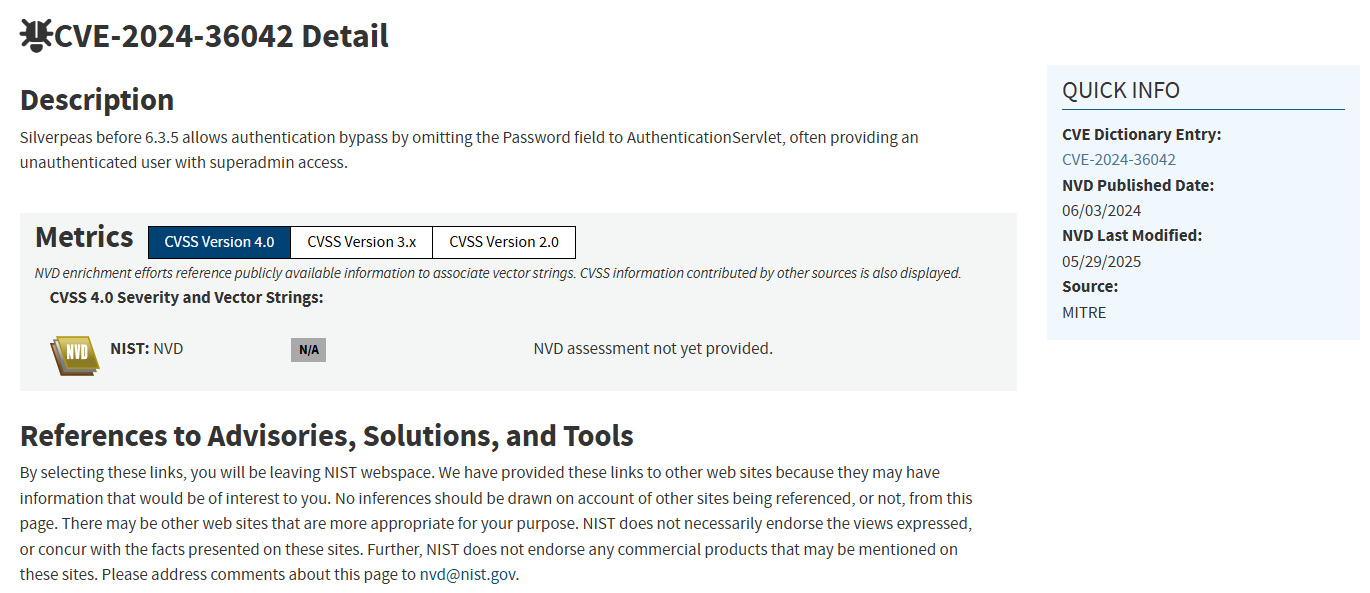Click the 'NVD assessment not yet provided' text
The width and height of the screenshot is (1370, 593).
click(653, 349)
